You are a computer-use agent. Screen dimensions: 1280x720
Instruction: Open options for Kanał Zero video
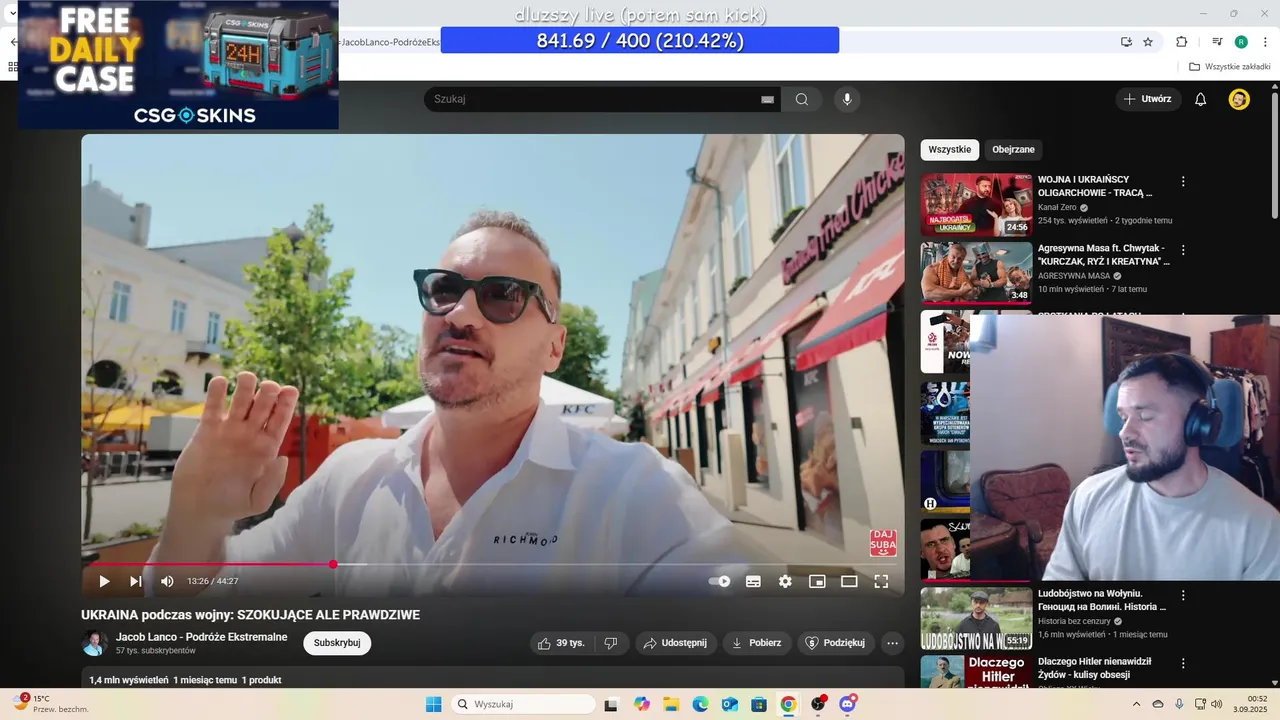coord(1183,182)
